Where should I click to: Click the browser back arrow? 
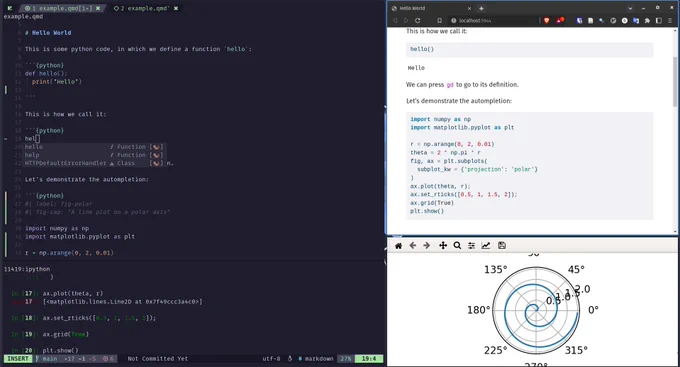tap(395, 20)
